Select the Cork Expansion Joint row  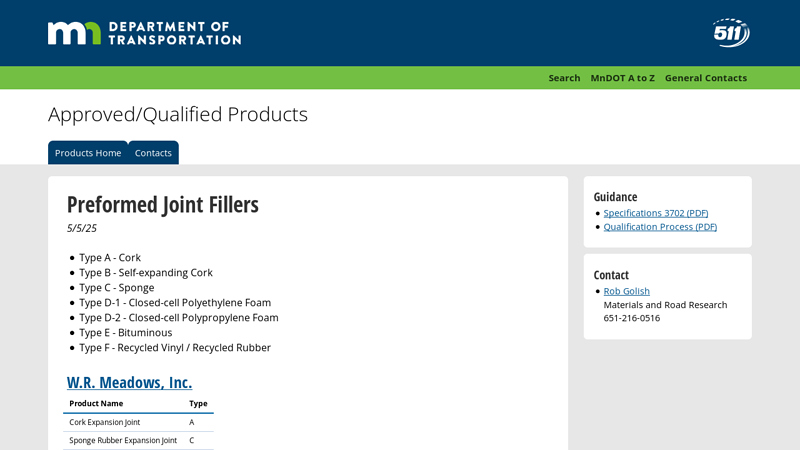pos(104,422)
